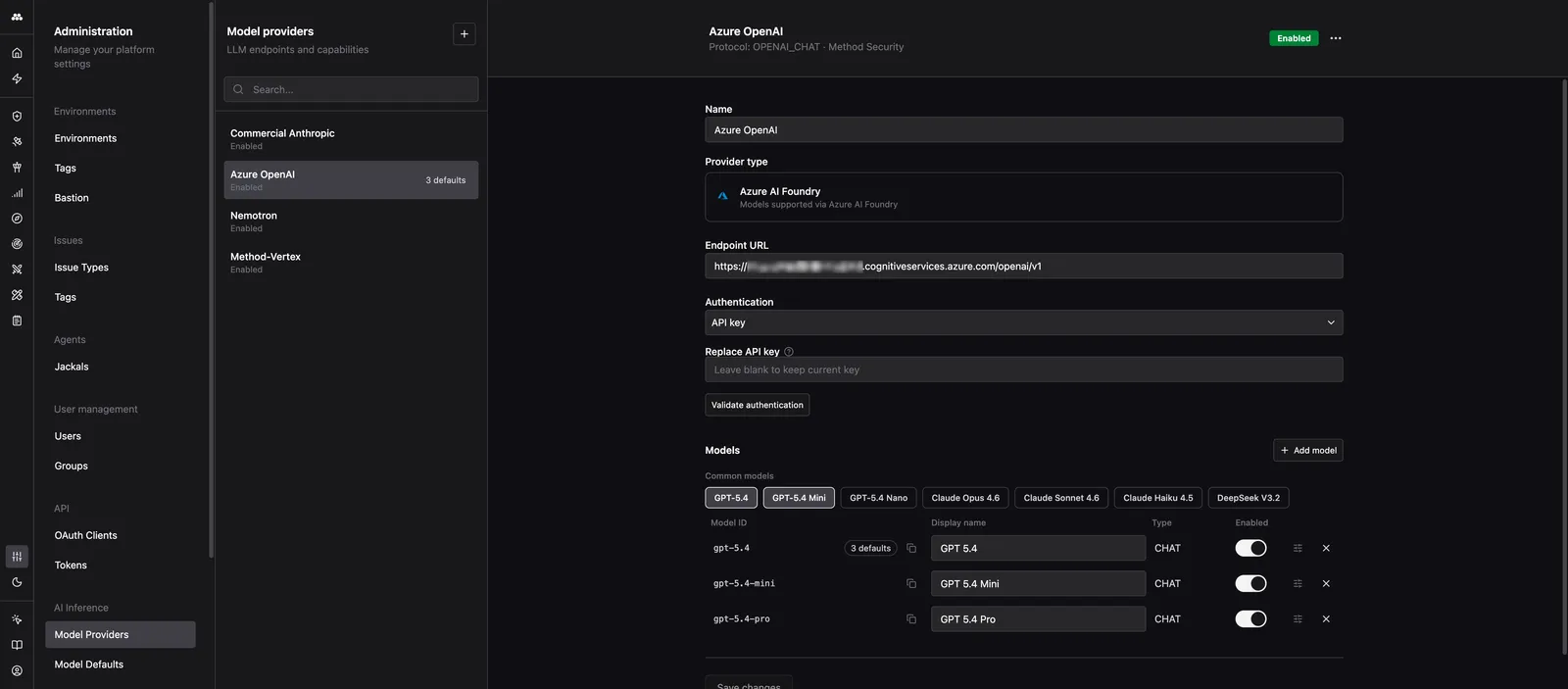Select Azure OpenAI provider in list
Screen dimensions: 1568x689
click(351, 180)
